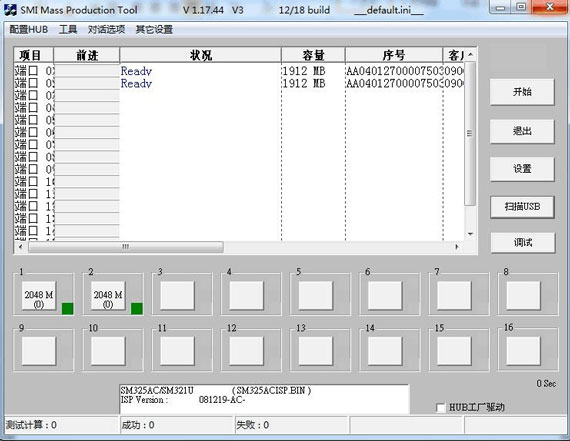Click port 1 slot showing 2048 M
Screen dimensions: 570x441
point(39,296)
